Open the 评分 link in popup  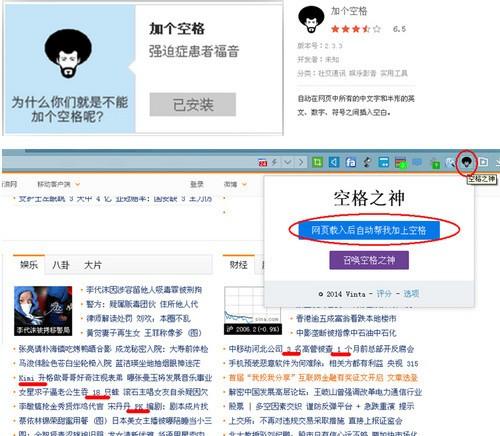[384, 294]
